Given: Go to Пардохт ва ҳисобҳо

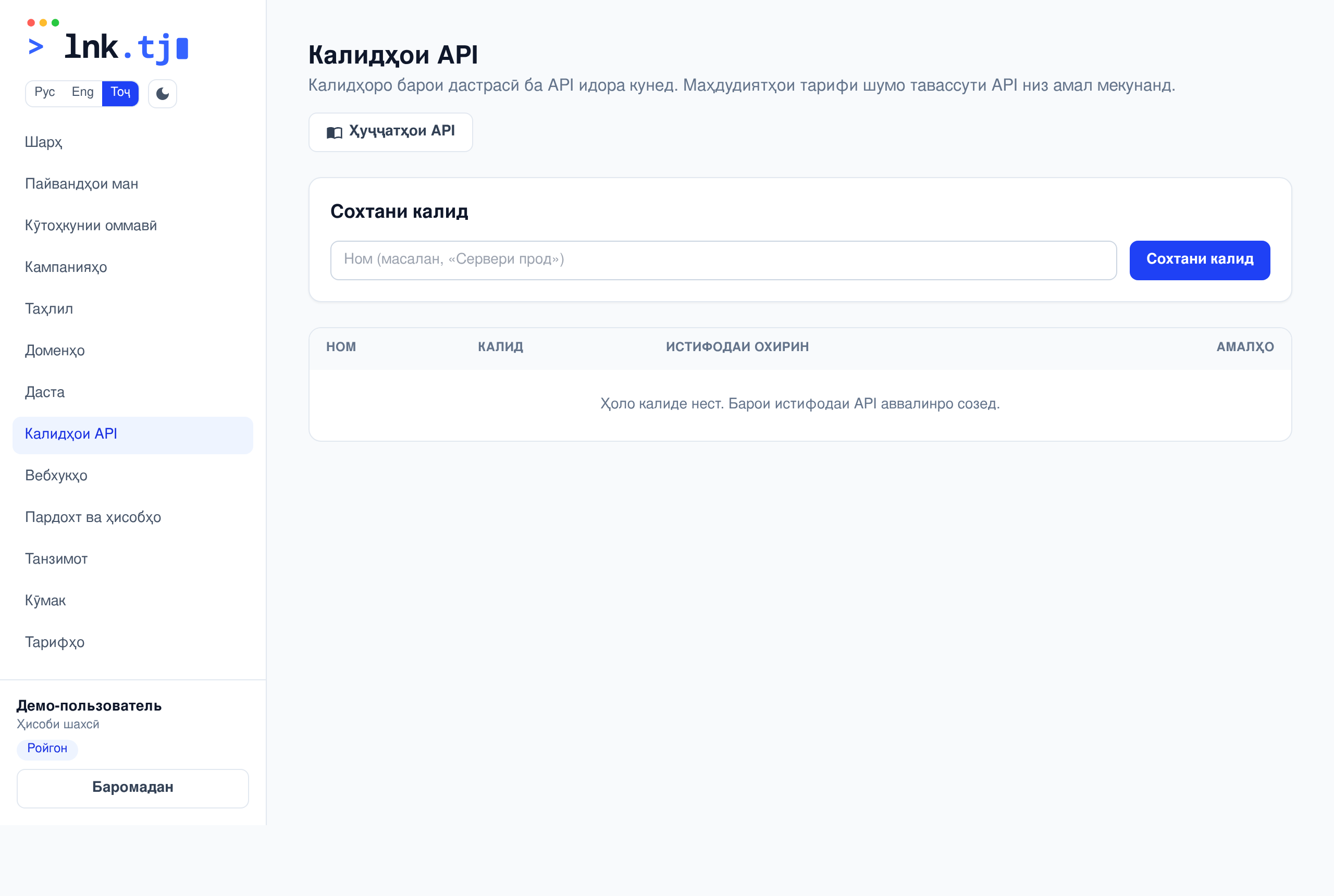Looking at the screenshot, I should tap(132, 518).
